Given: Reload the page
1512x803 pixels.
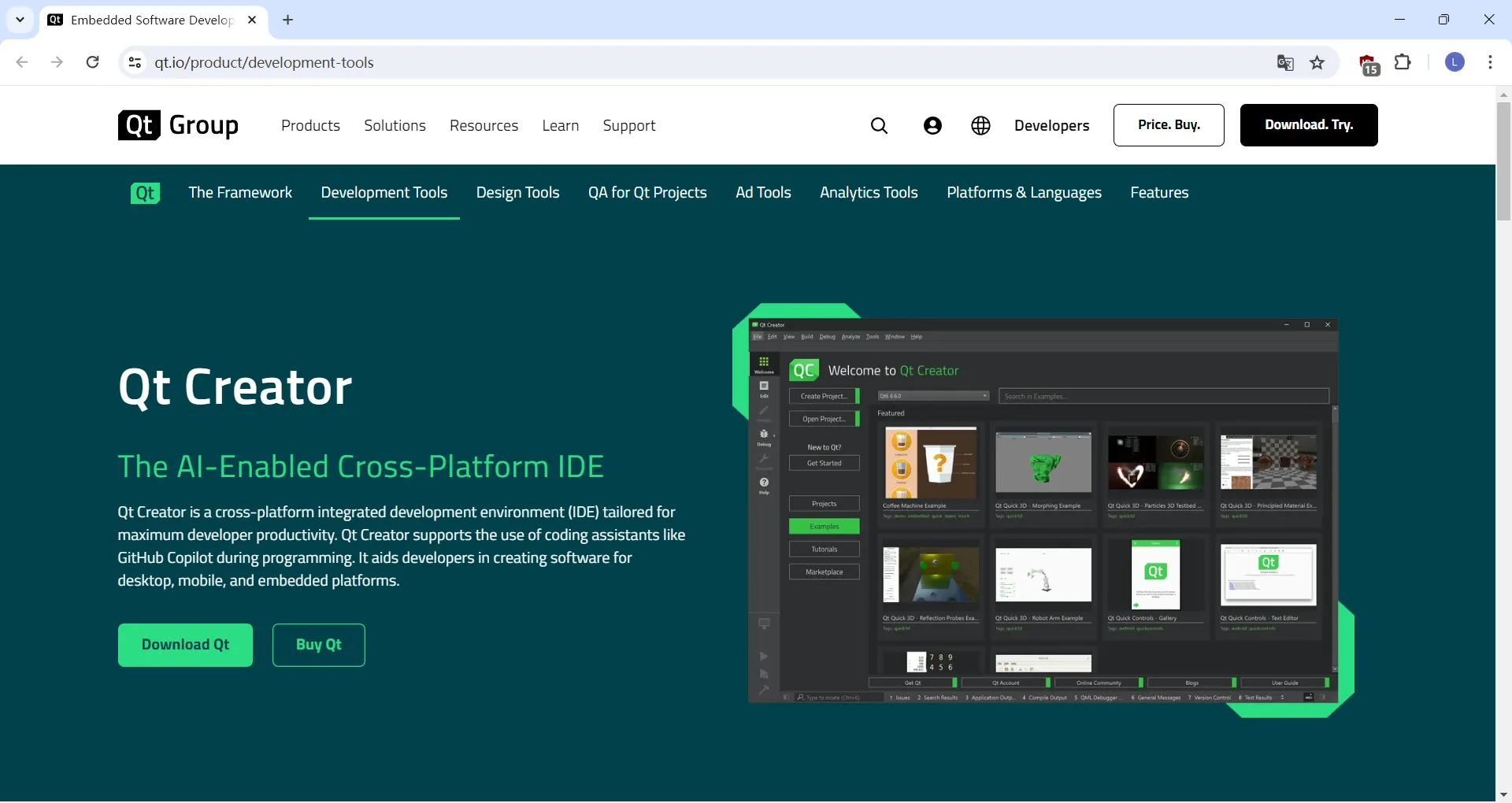Looking at the screenshot, I should point(93,62).
